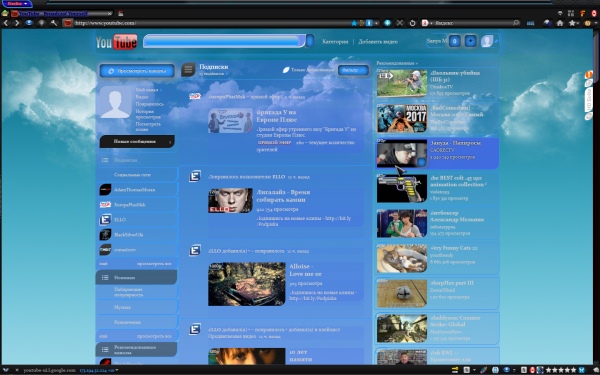Select the Музыка category in sidebar
The image size is (600, 375).
[137, 307]
